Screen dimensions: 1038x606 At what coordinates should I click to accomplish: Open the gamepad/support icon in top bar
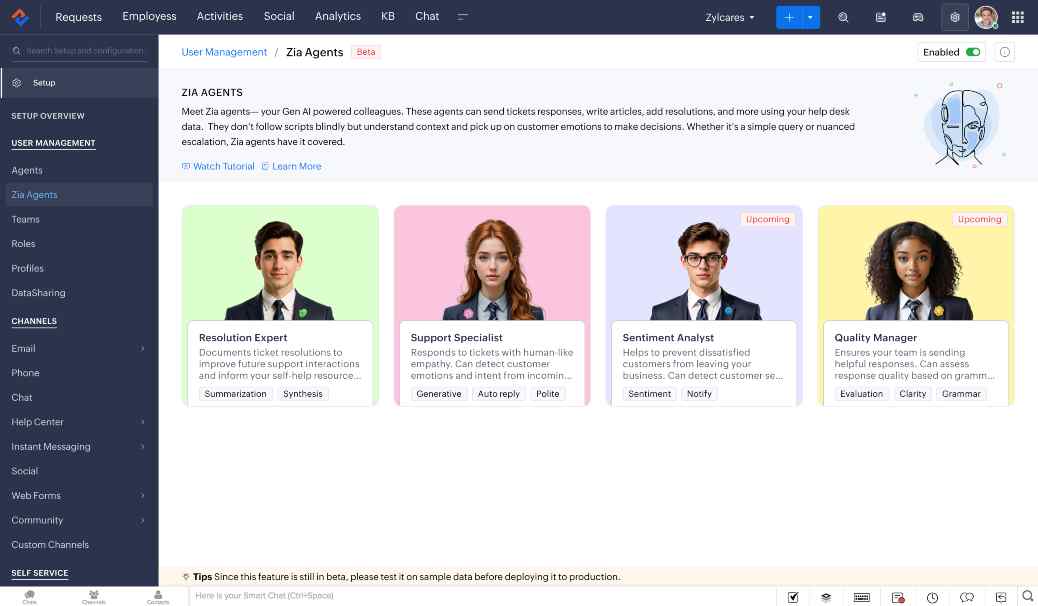(x=917, y=17)
